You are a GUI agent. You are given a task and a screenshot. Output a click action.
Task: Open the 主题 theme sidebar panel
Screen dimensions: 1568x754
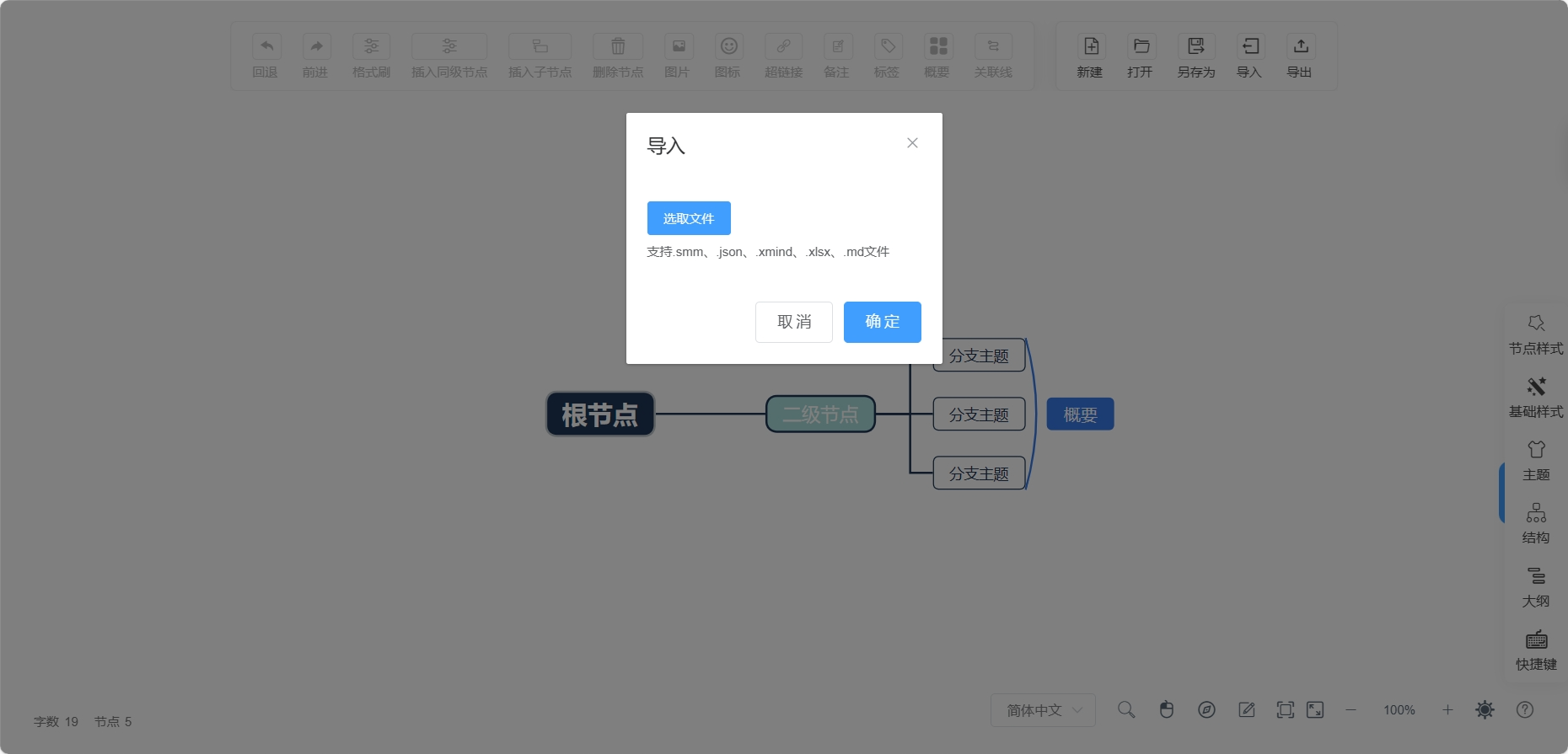click(1536, 461)
